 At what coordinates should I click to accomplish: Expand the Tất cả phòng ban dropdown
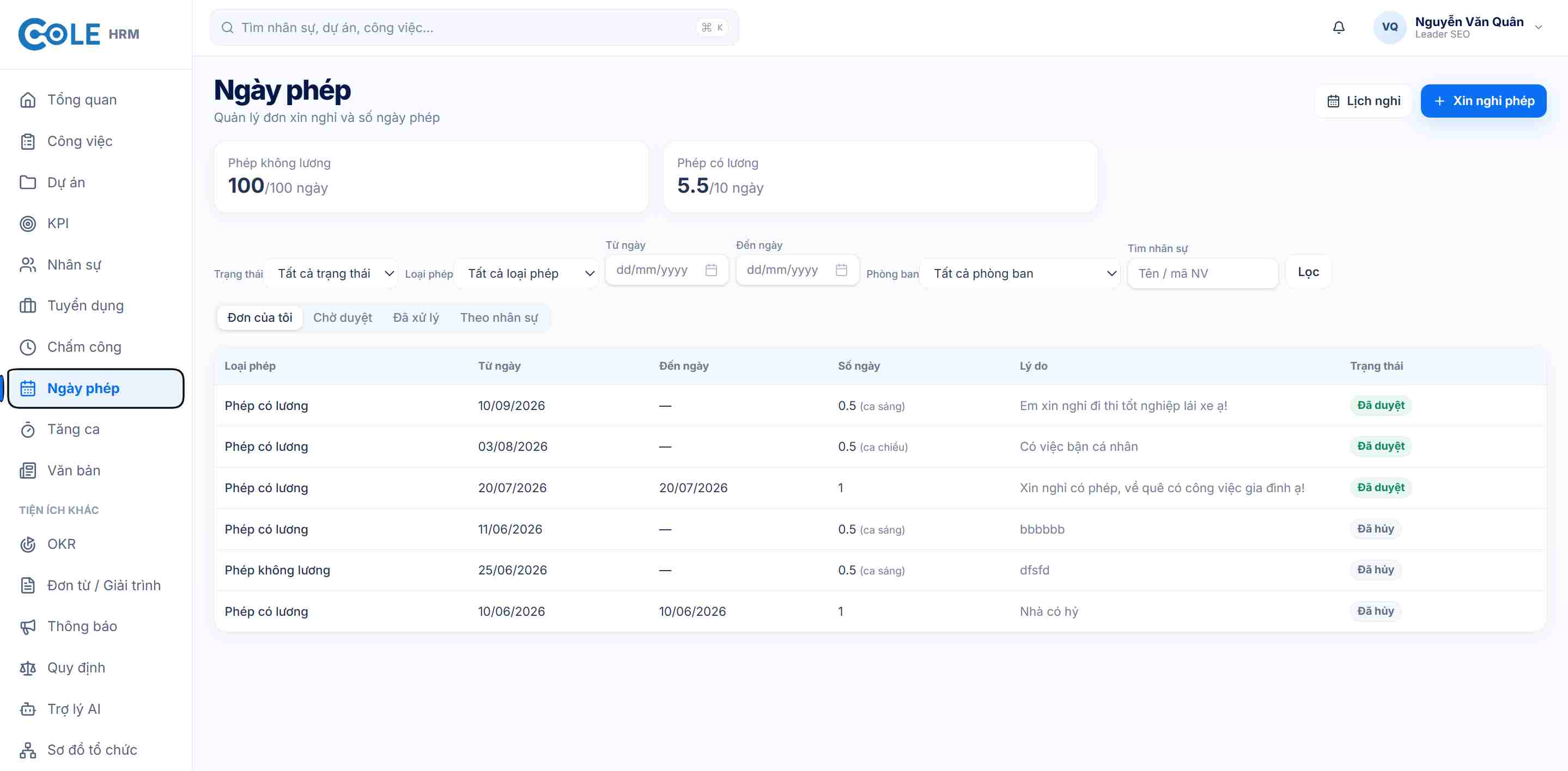[1021, 273]
